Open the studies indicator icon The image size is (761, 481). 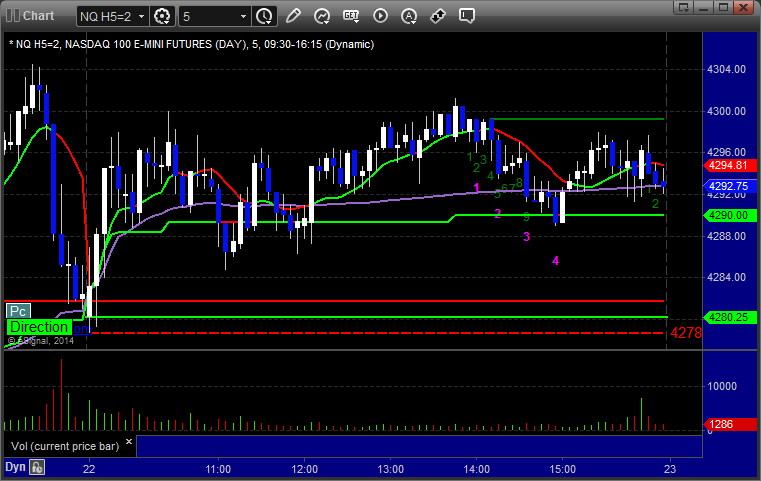[x=322, y=16]
